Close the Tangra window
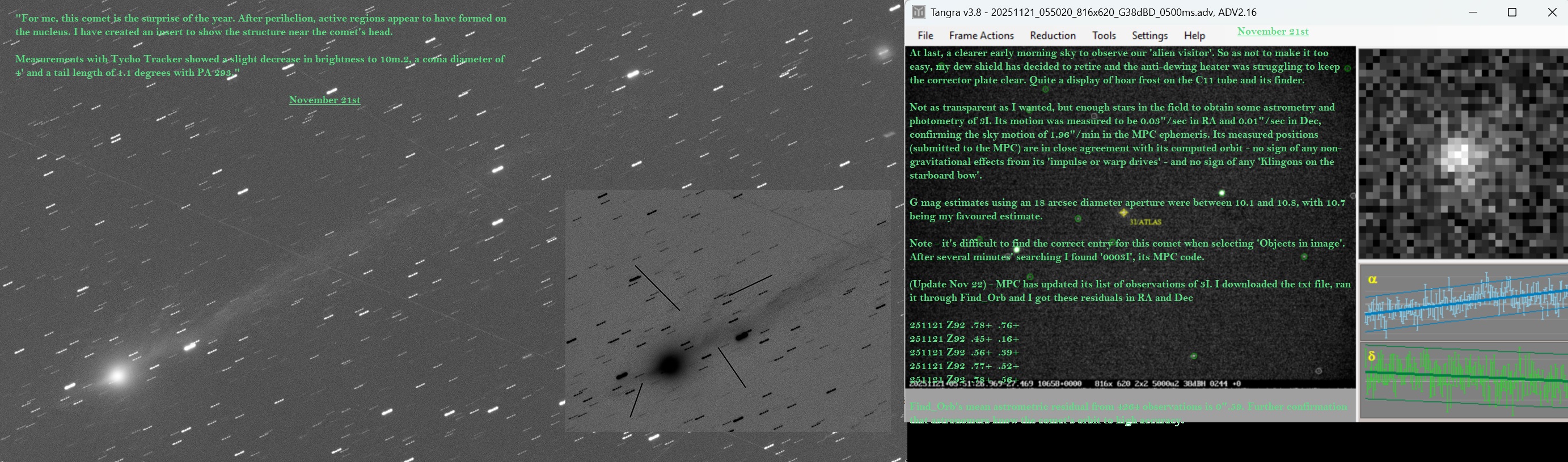The width and height of the screenshot is (1568, 462). click(1552, 12)
